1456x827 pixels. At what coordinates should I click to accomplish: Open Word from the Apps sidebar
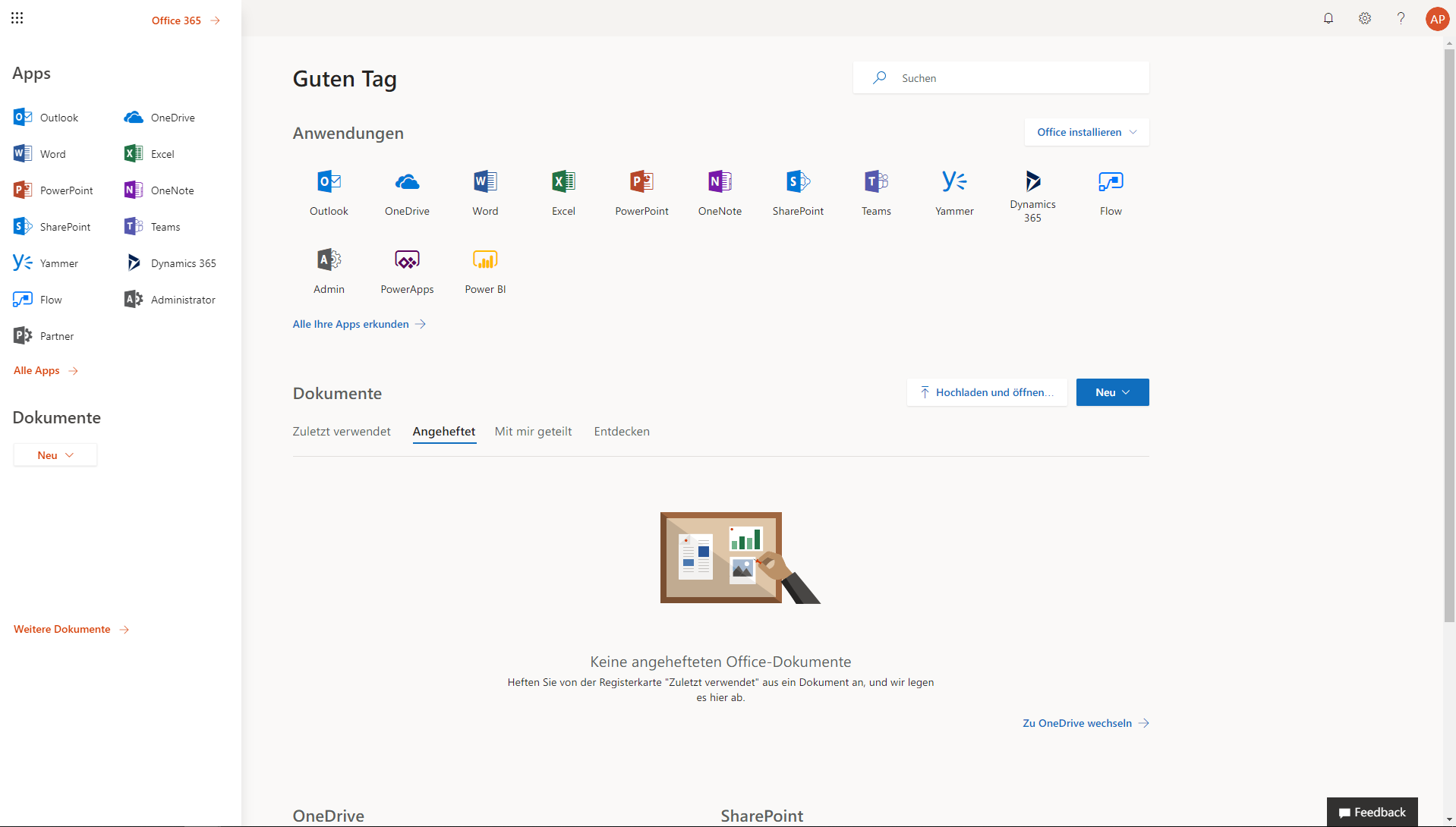pyautogui.click(x=39, y=154)
